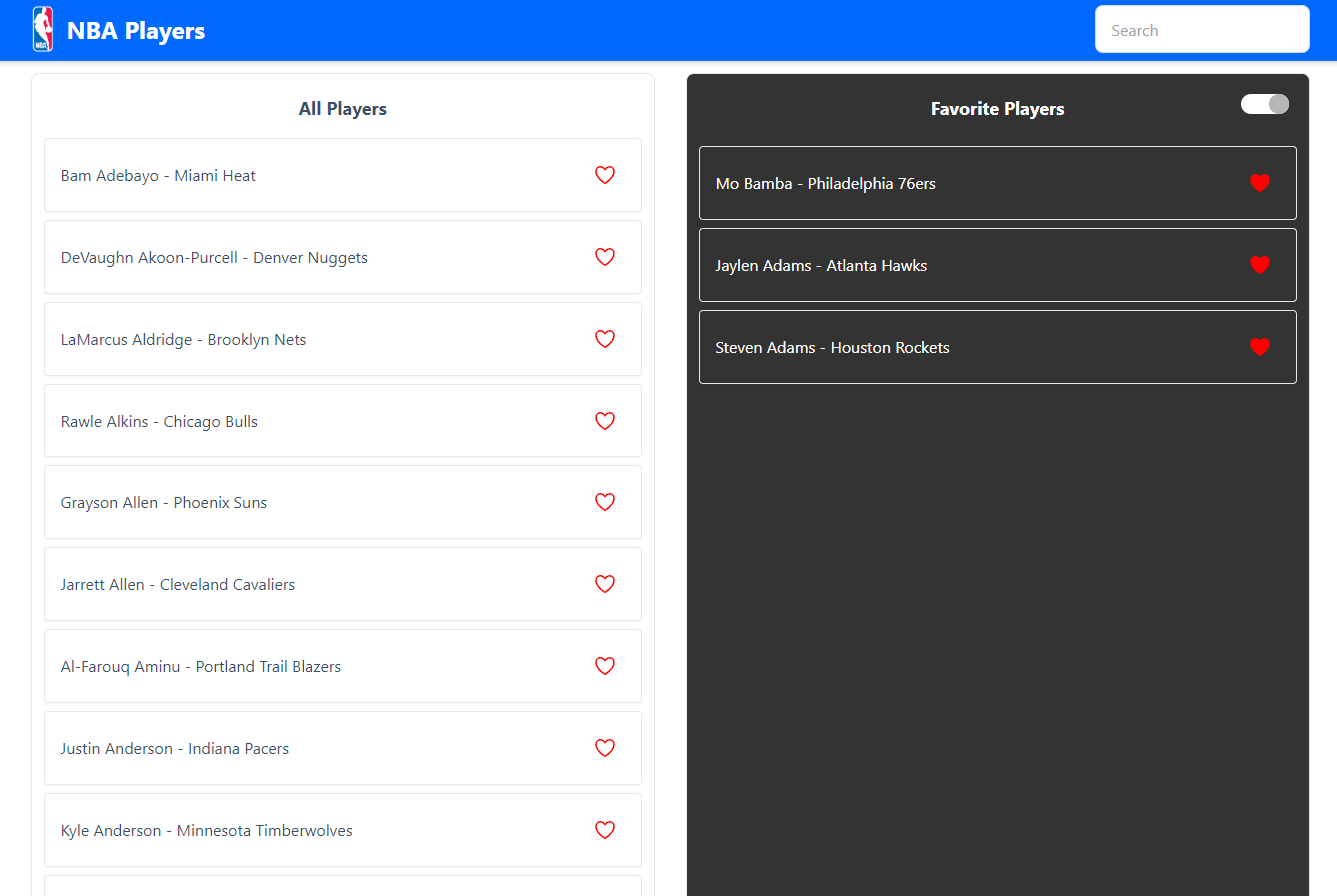Favorite Al-Farouq Aminu with the heart
Image resolution: width=1337 pixels, height=896 pixels.
click(x=605, y=666)
